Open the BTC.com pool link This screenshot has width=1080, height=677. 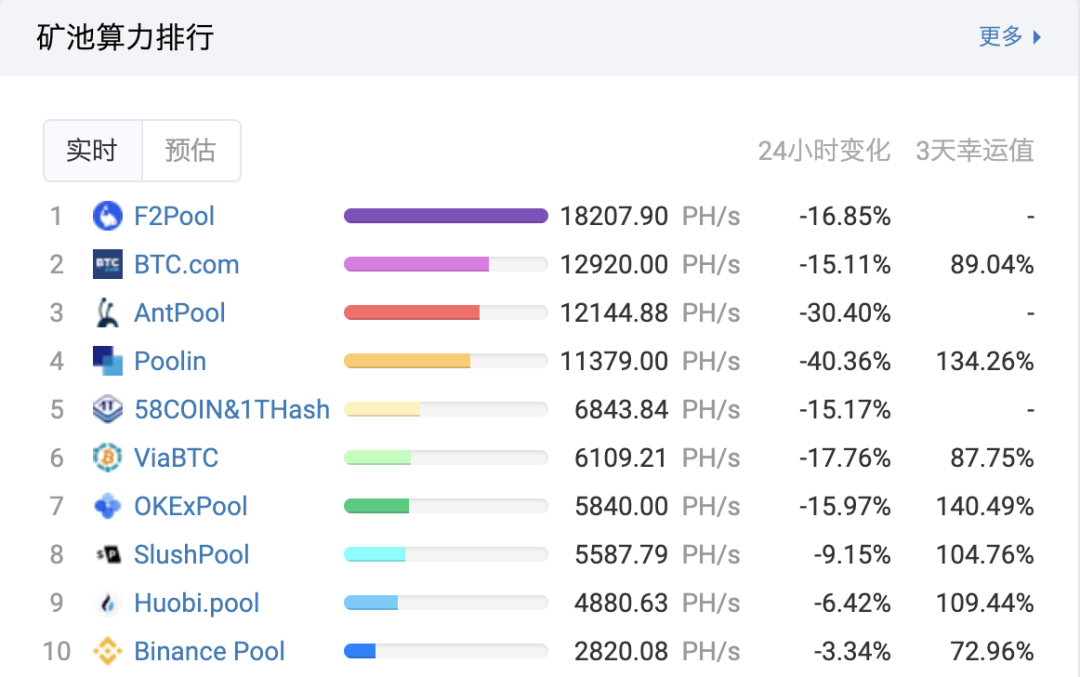(187, 264)
